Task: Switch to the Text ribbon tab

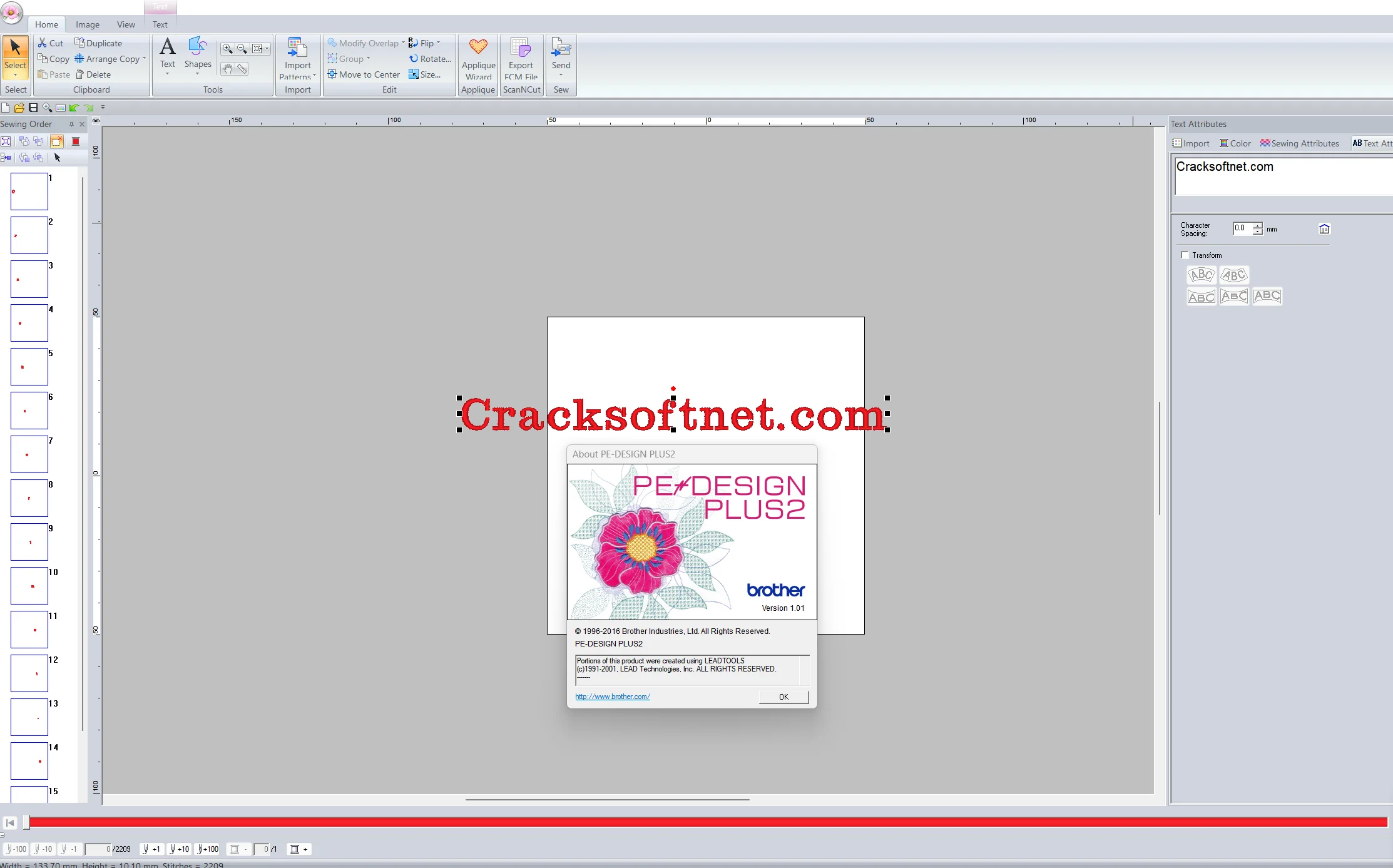Action: [160, 24]
